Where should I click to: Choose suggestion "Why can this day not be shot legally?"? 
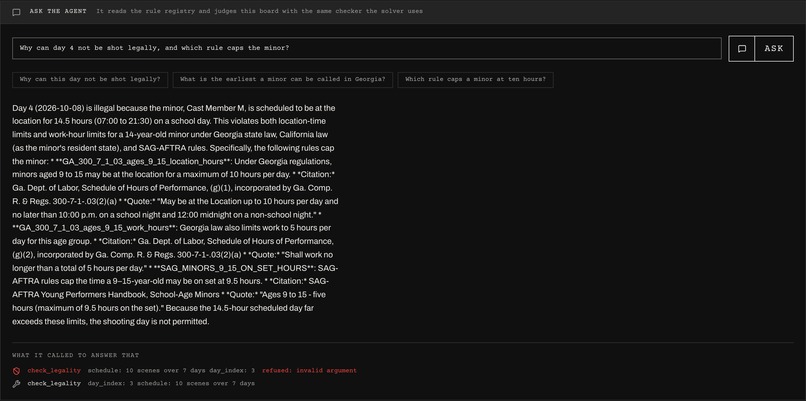coord(90,80)
